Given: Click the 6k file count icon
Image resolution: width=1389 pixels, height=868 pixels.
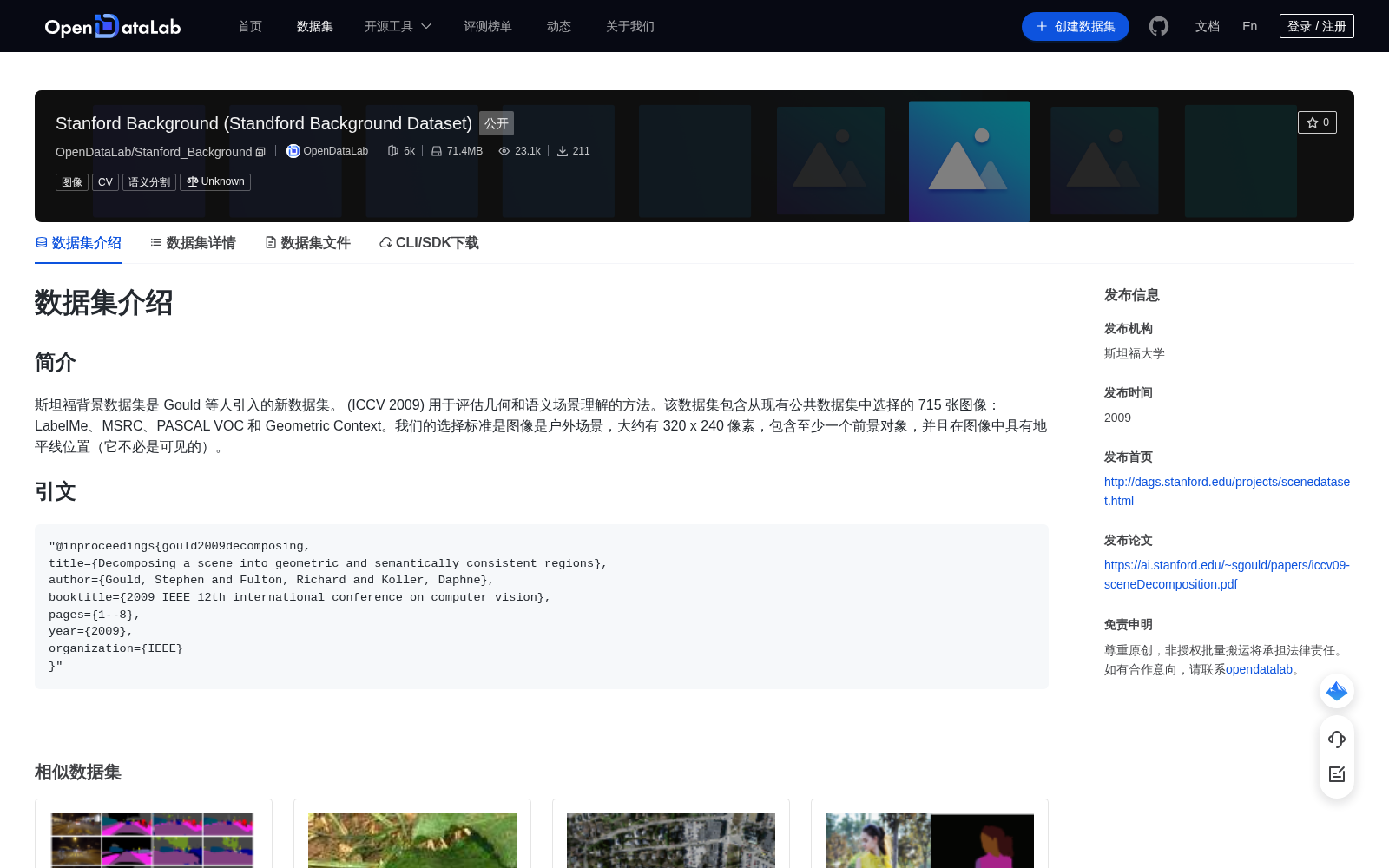Looking at the screenshot, I should coord(393,151).
